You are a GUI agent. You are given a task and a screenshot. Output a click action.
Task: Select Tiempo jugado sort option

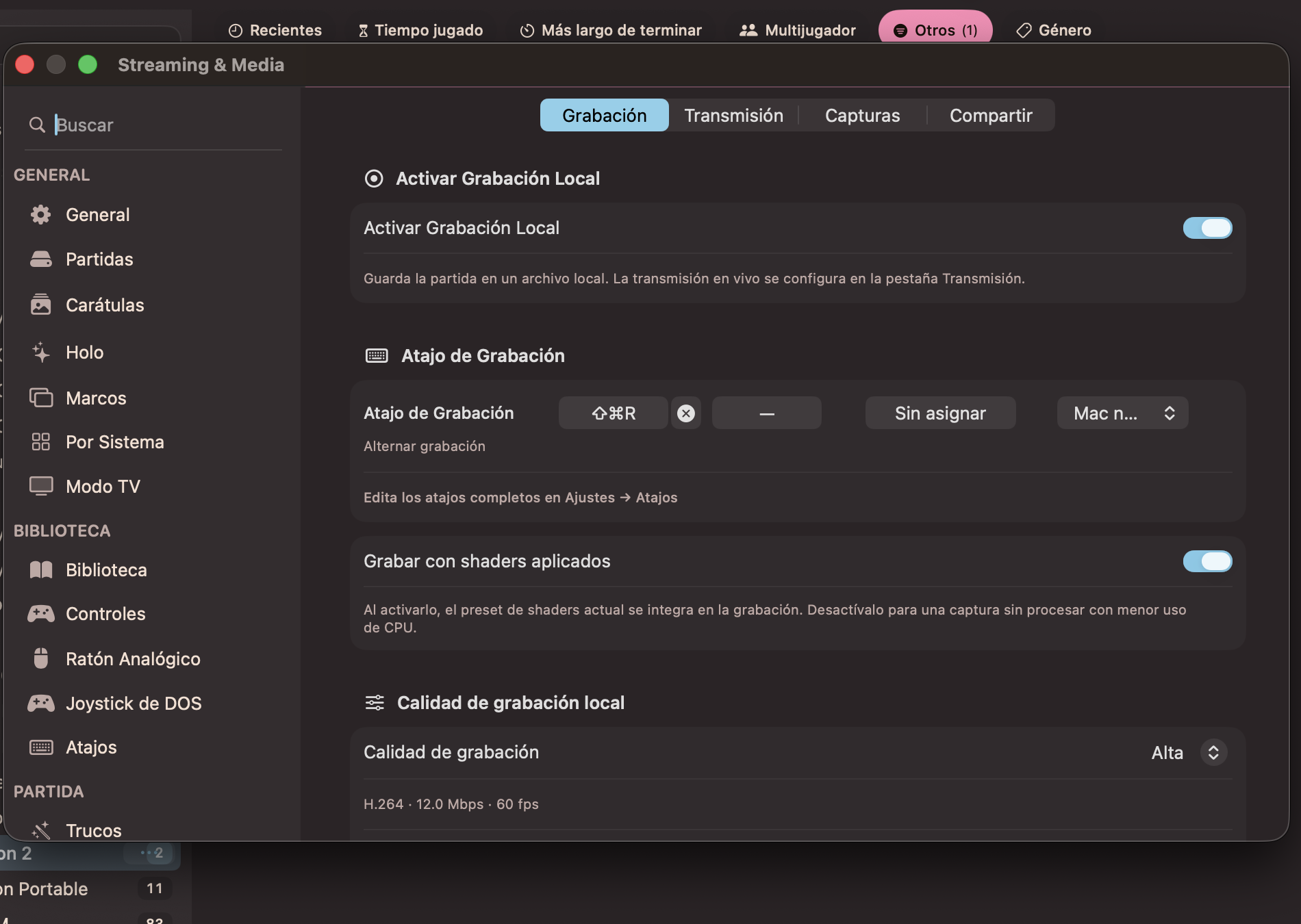[421, 30]
